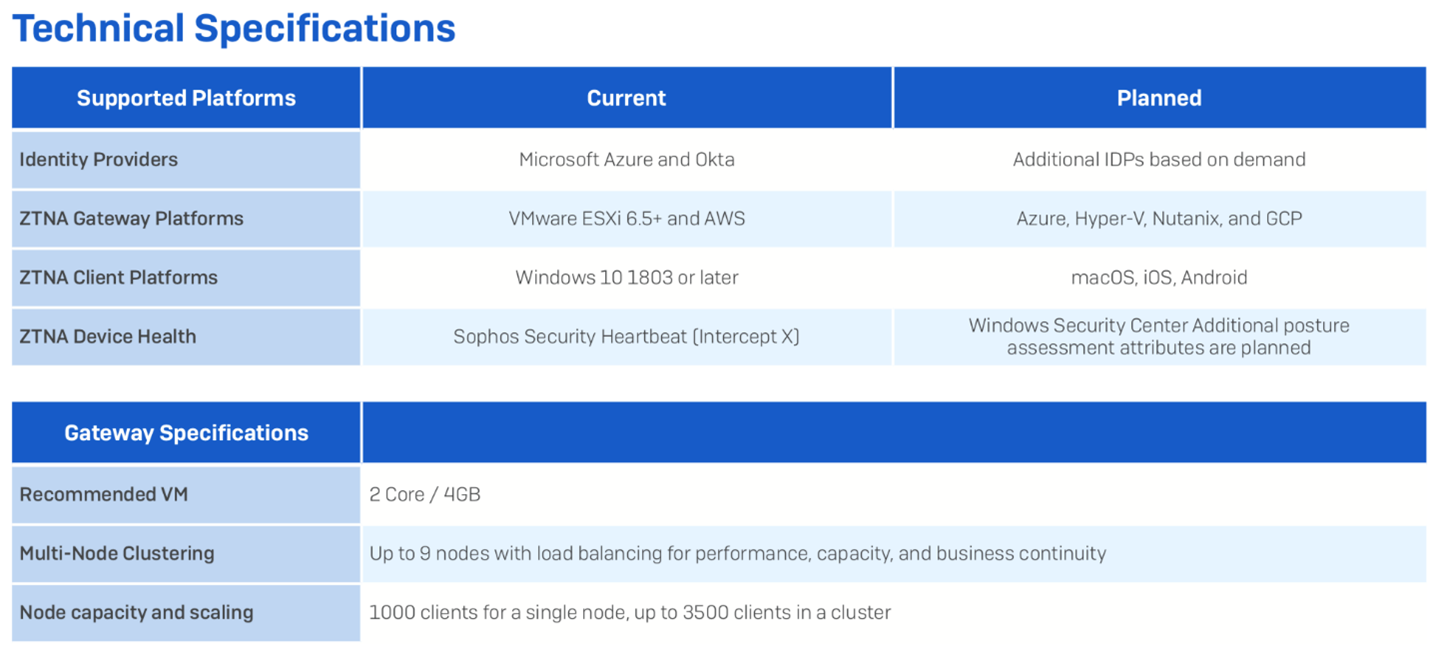
Task: Click the Multi-Node Clustering row label
Action: click(x=116, y=553)
